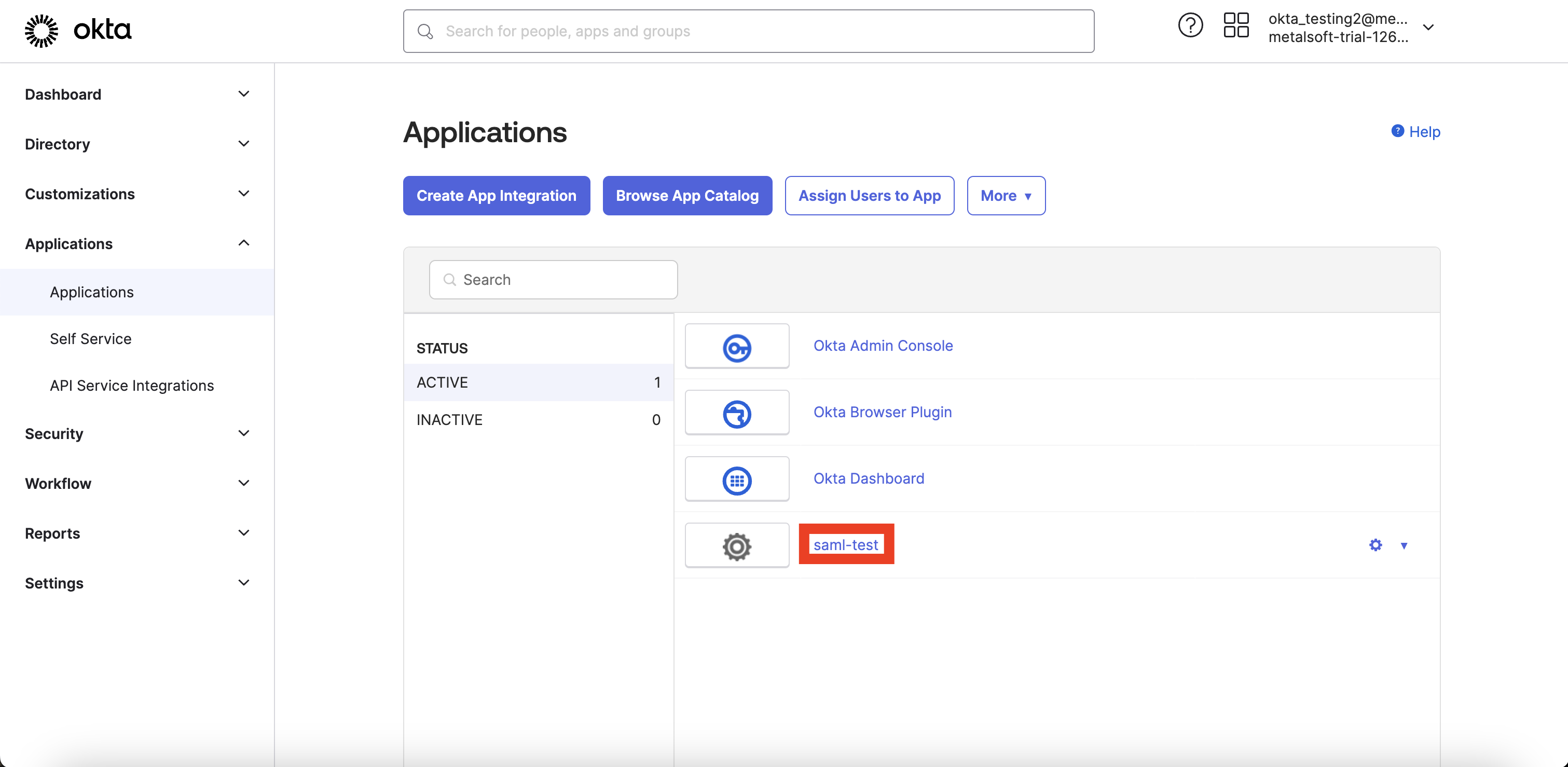Open the saml-test settings gear menu
This screenshot has width=1568, height=767.
(1388, 545)
